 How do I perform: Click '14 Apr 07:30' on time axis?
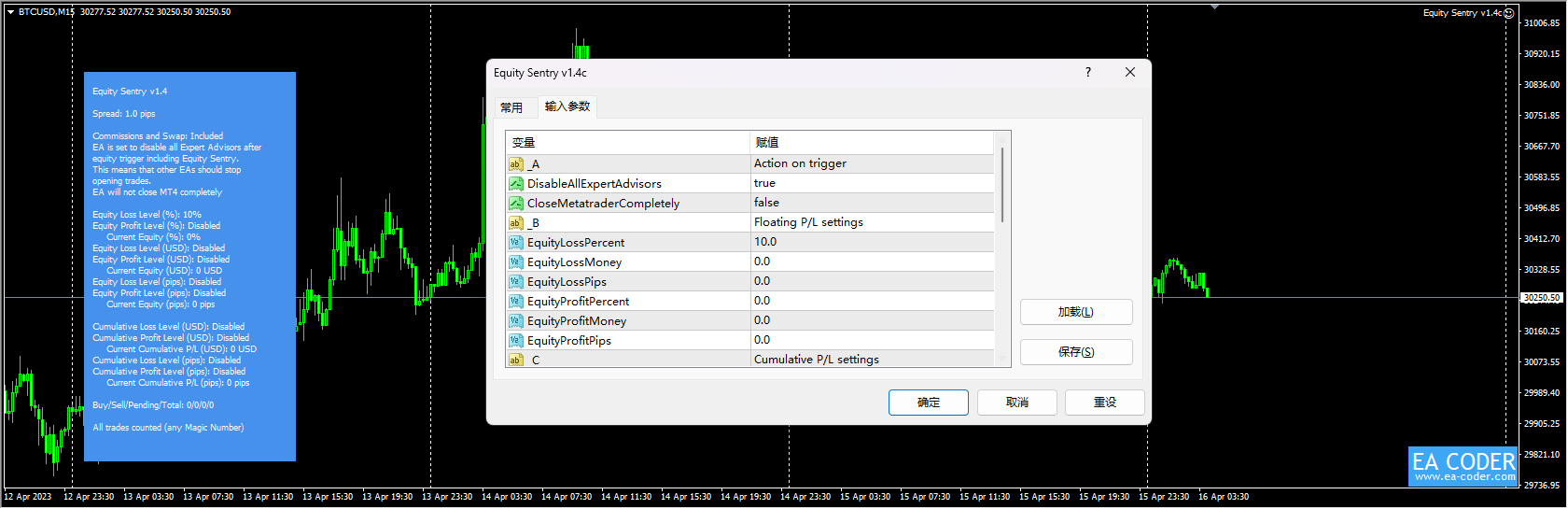coord(567,497)
